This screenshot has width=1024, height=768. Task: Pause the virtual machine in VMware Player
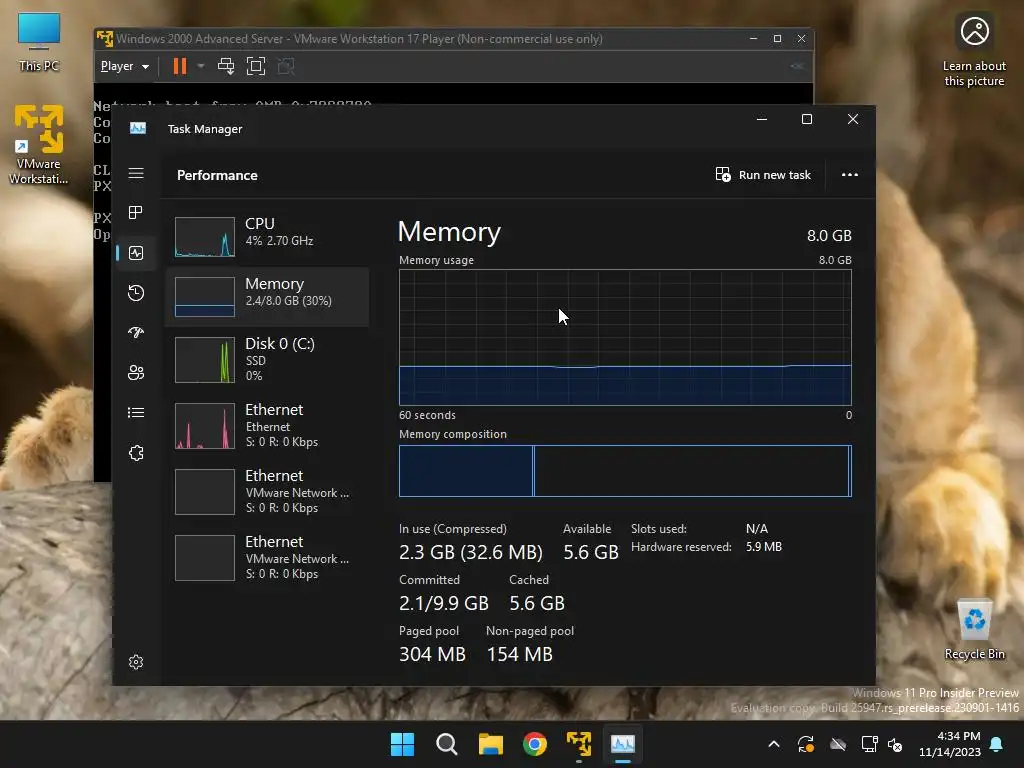[180, 66]
